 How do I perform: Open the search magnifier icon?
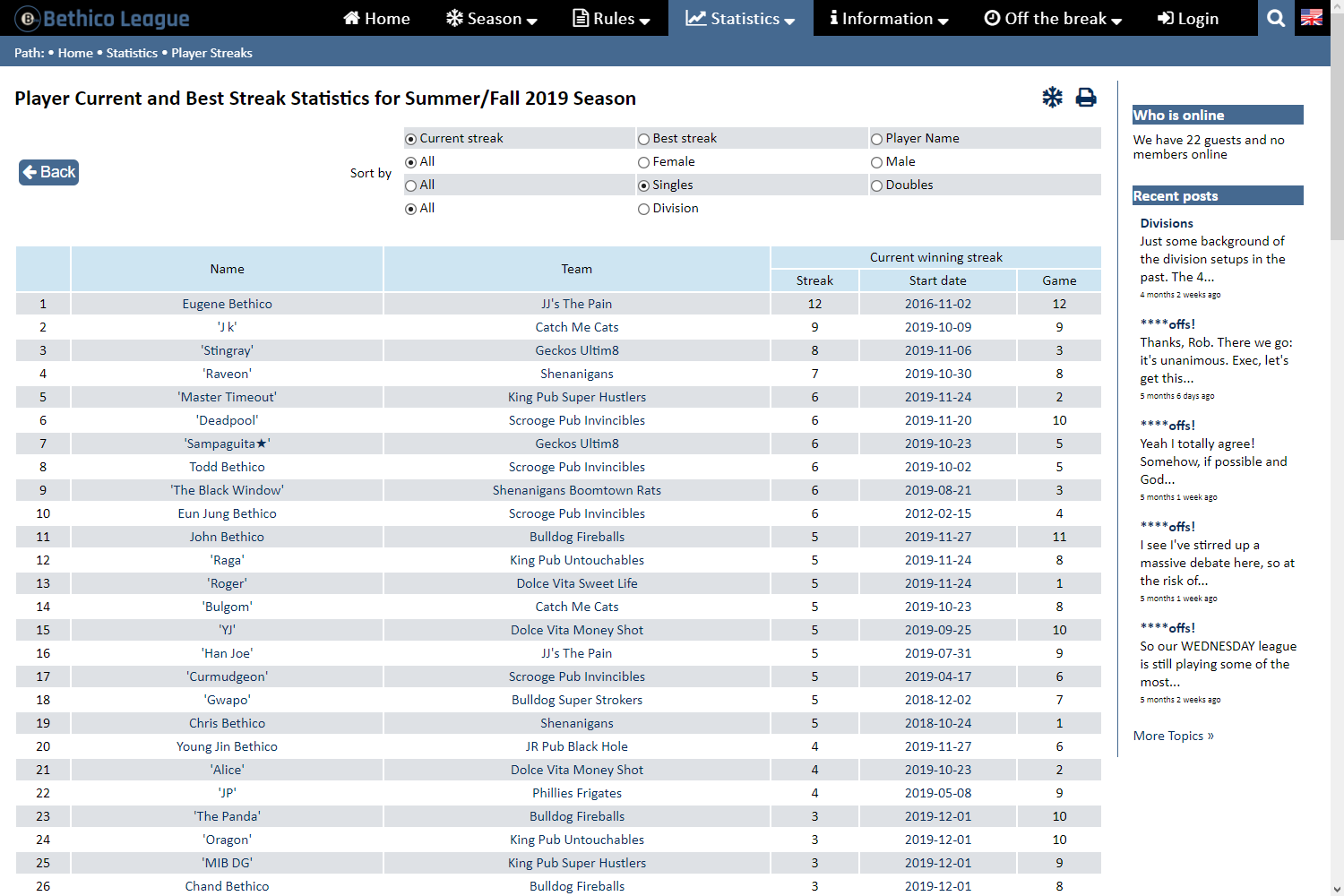pyautogui.click(x=1276, y=18)
